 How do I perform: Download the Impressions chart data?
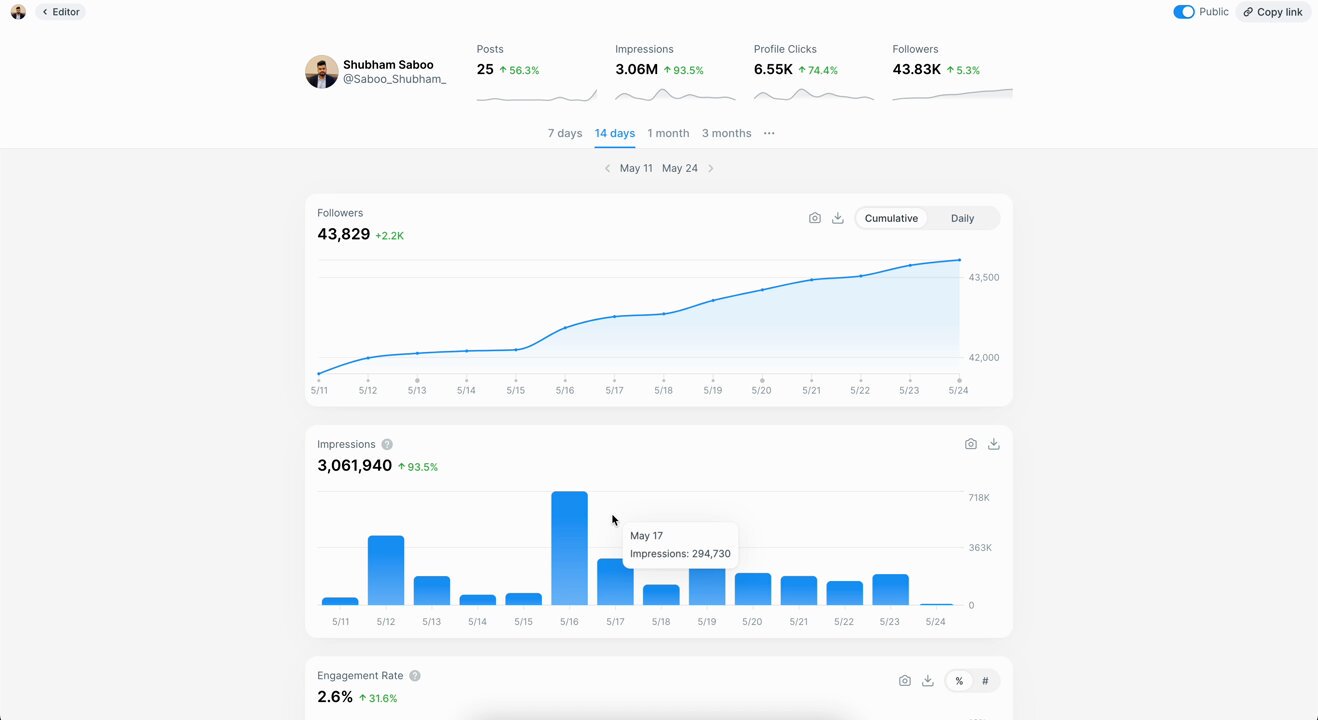click(x=994, y=444)
